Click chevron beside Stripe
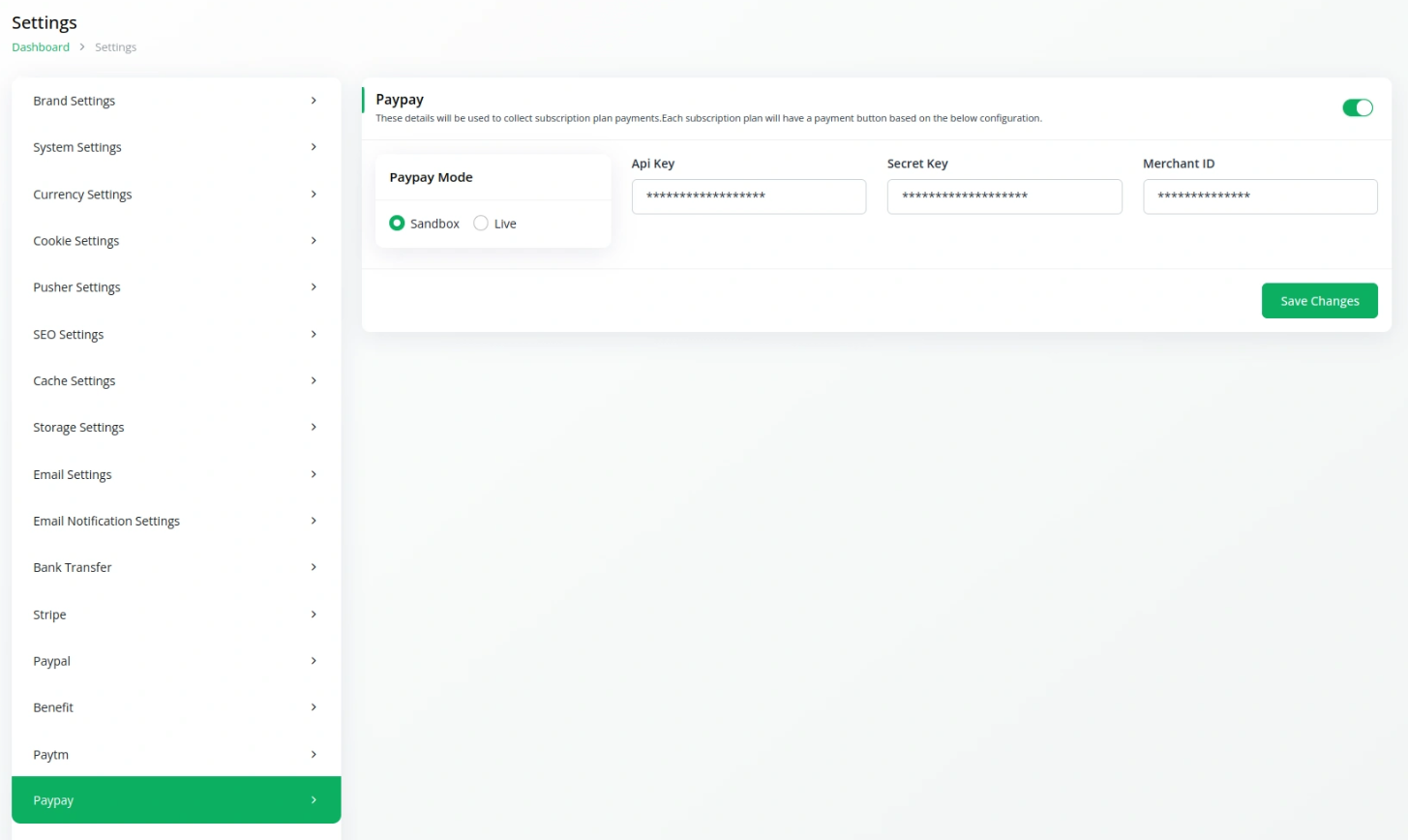Image resolution: width=1408 pixels, height=840 pixels. pos(314,615)
